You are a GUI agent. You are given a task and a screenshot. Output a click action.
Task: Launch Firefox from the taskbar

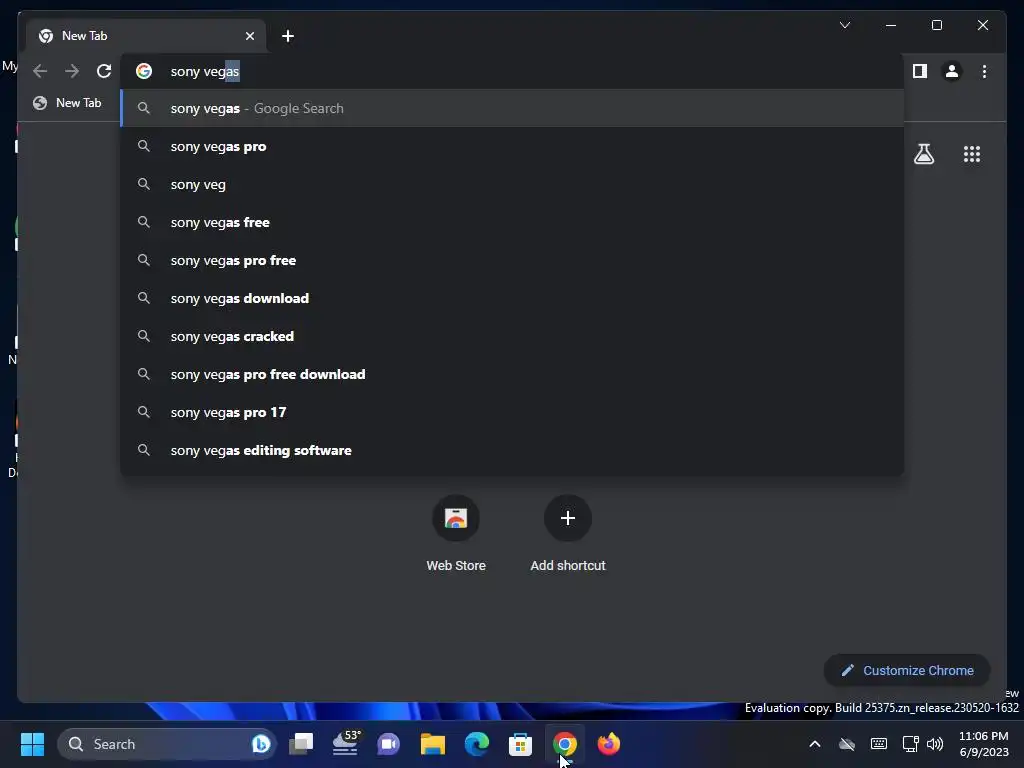(x=609, y=744)
